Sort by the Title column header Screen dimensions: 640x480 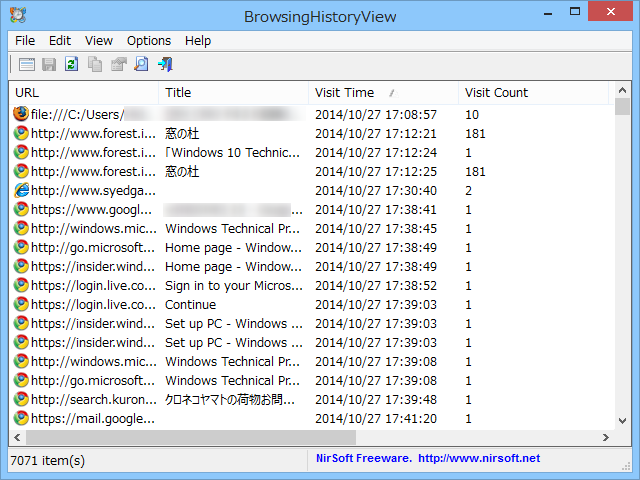(x=233, y=93)
